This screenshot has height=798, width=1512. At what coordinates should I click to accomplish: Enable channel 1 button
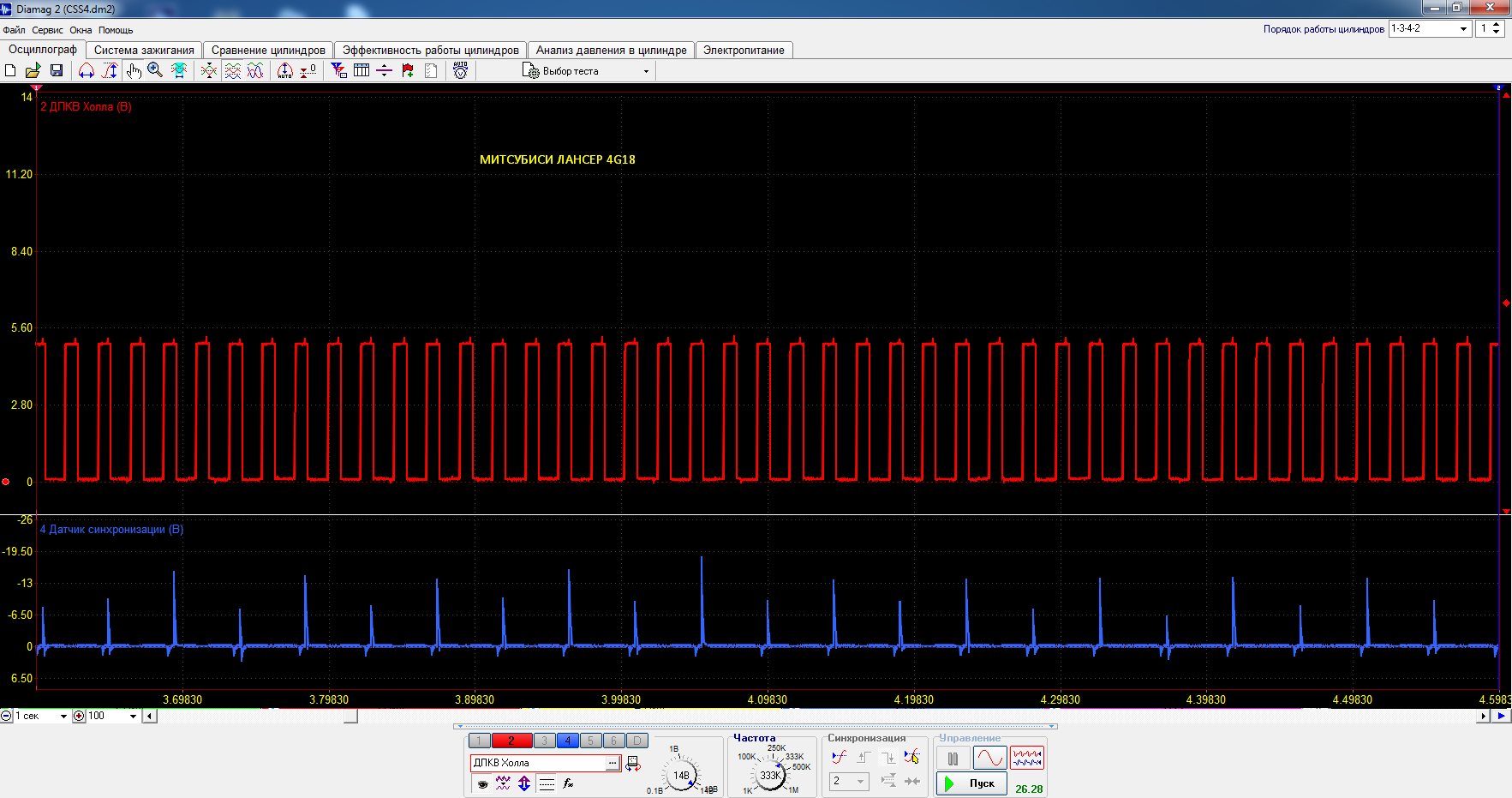[480, 741]
